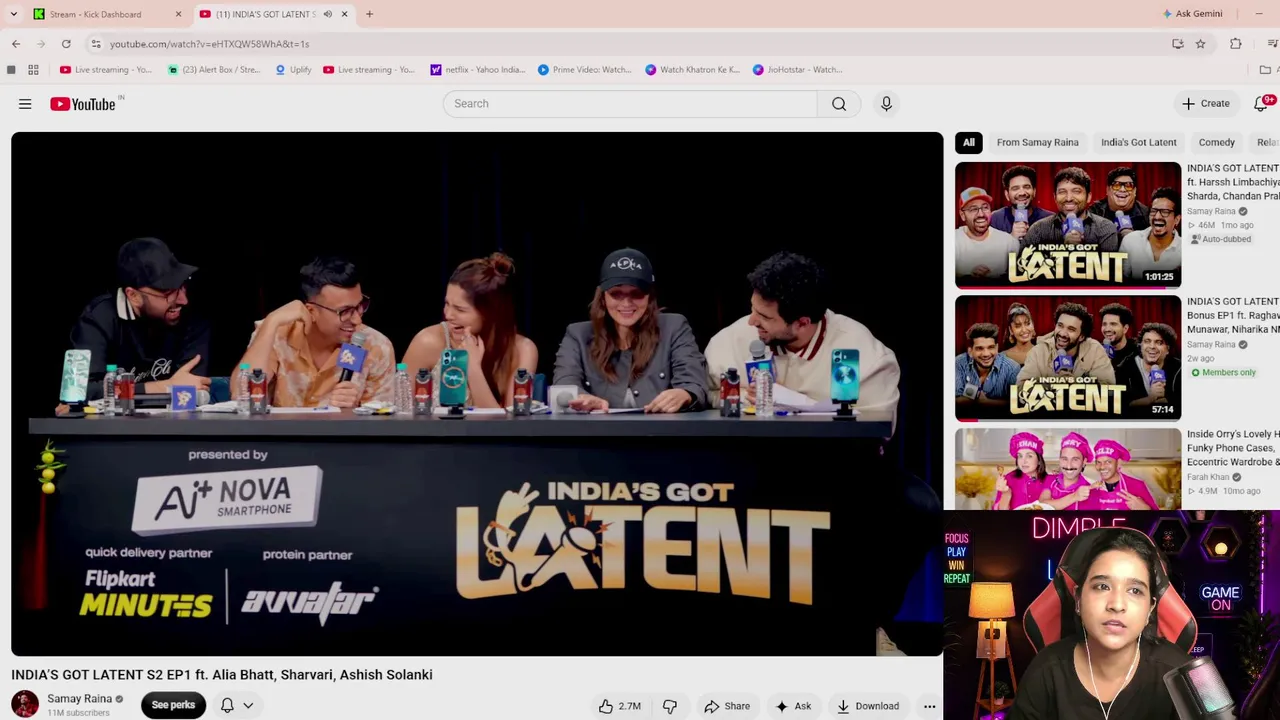Open all bookmarks folder icon
This screenshot has width=1280, height=720.
pyautogui.click(x=1265, y=70)
